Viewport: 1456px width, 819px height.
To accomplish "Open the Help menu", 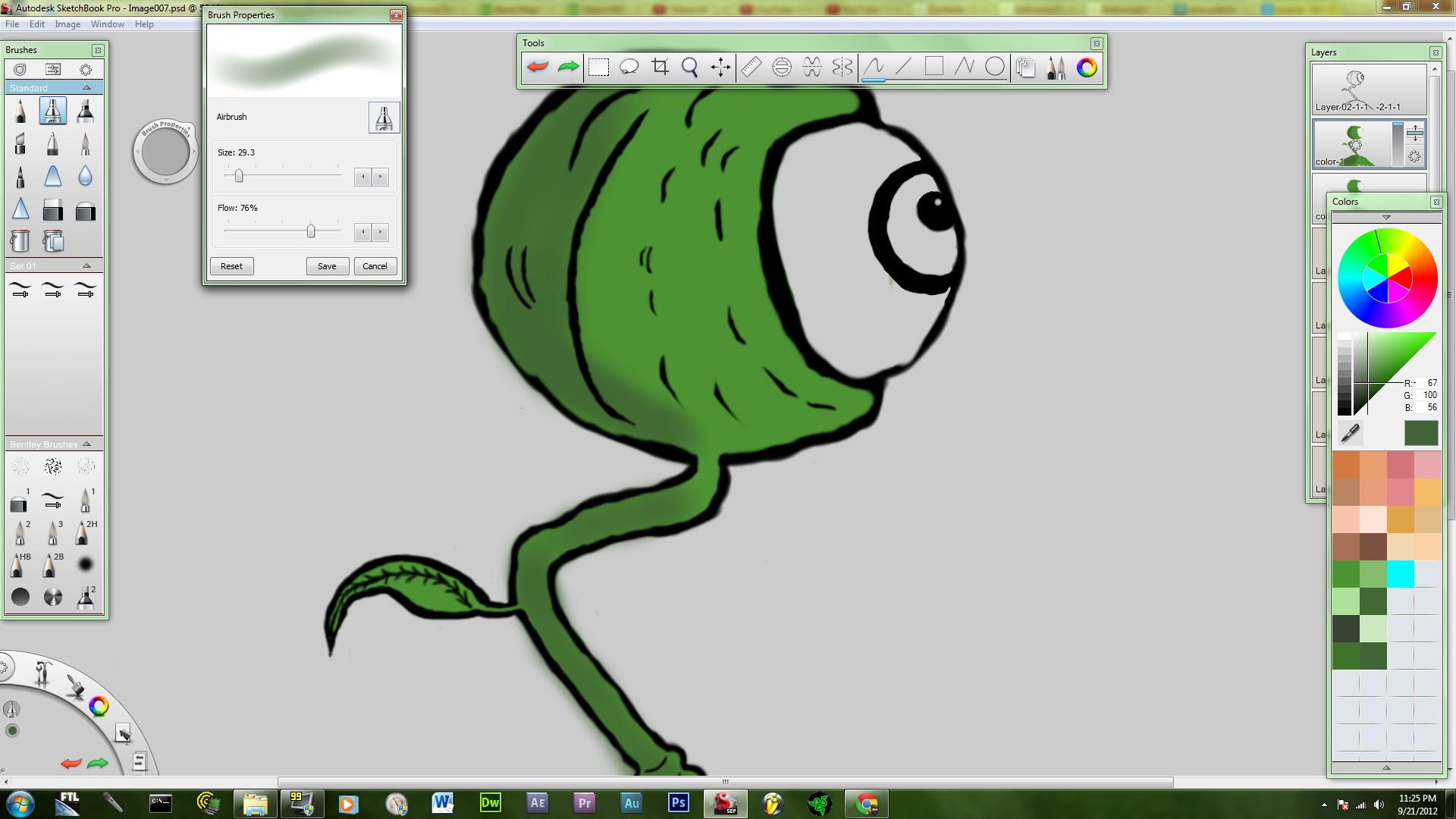I will [x=144, y=24].
